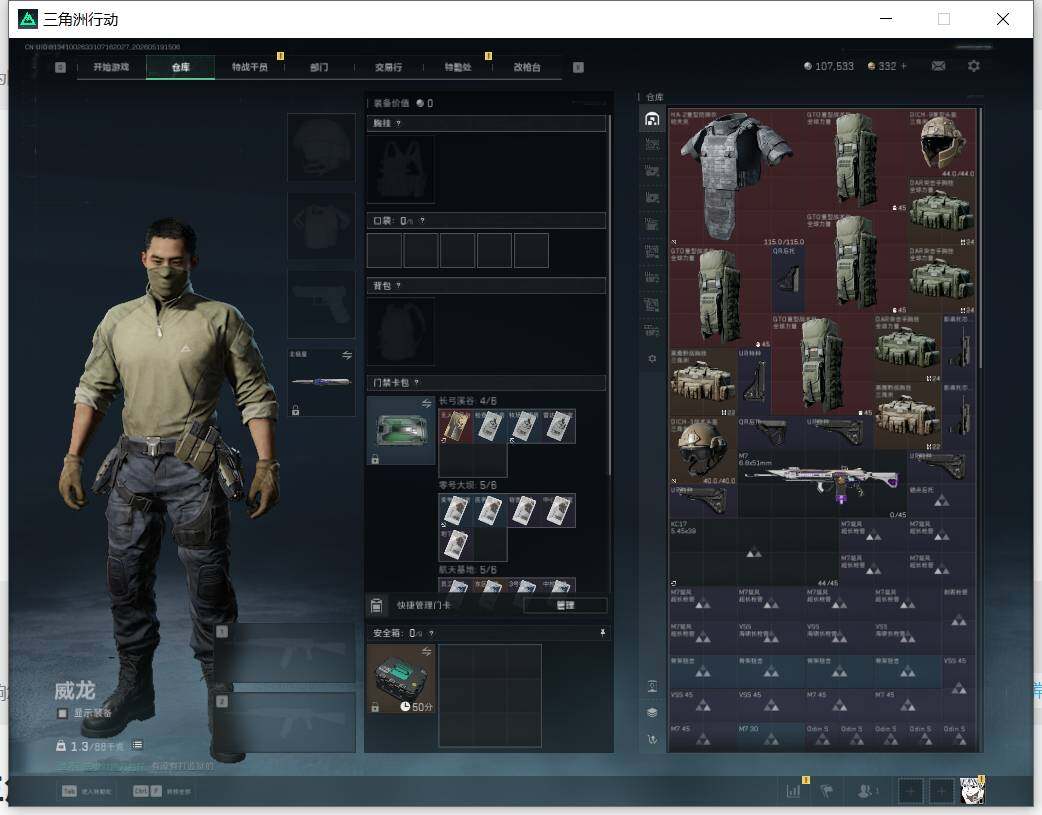Swap the safe box container
Screen dimensions: 1042x815
pos(426,651)
